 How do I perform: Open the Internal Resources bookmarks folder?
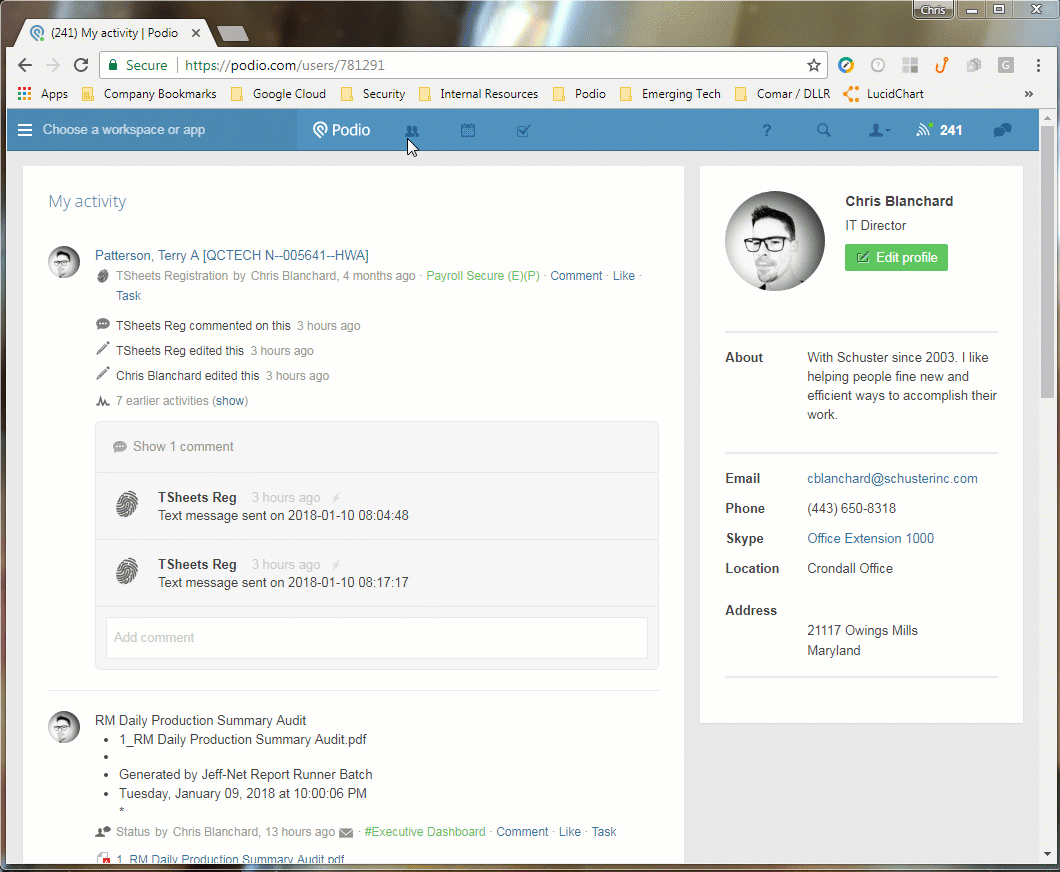(x=479, y=94)
